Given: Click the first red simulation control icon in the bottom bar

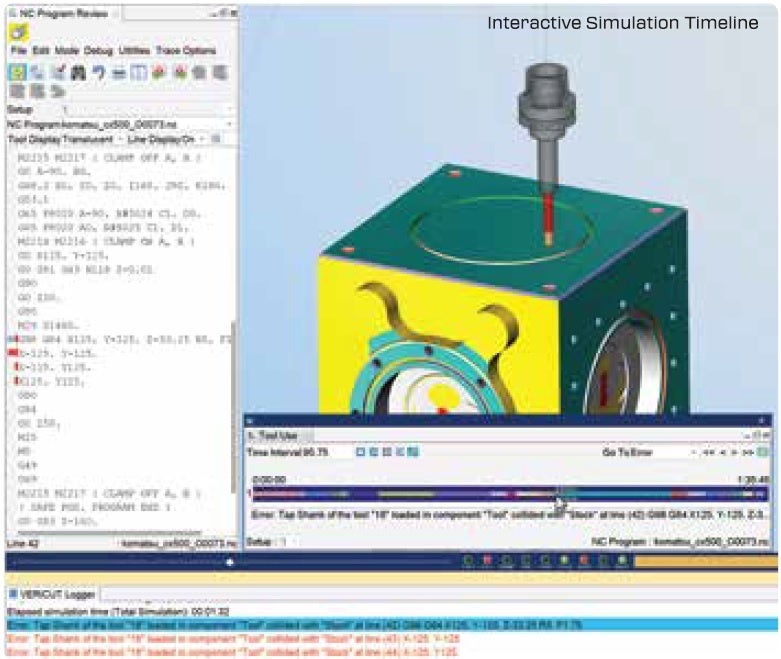Looking at the screenshot, I should tap(487, 561).
